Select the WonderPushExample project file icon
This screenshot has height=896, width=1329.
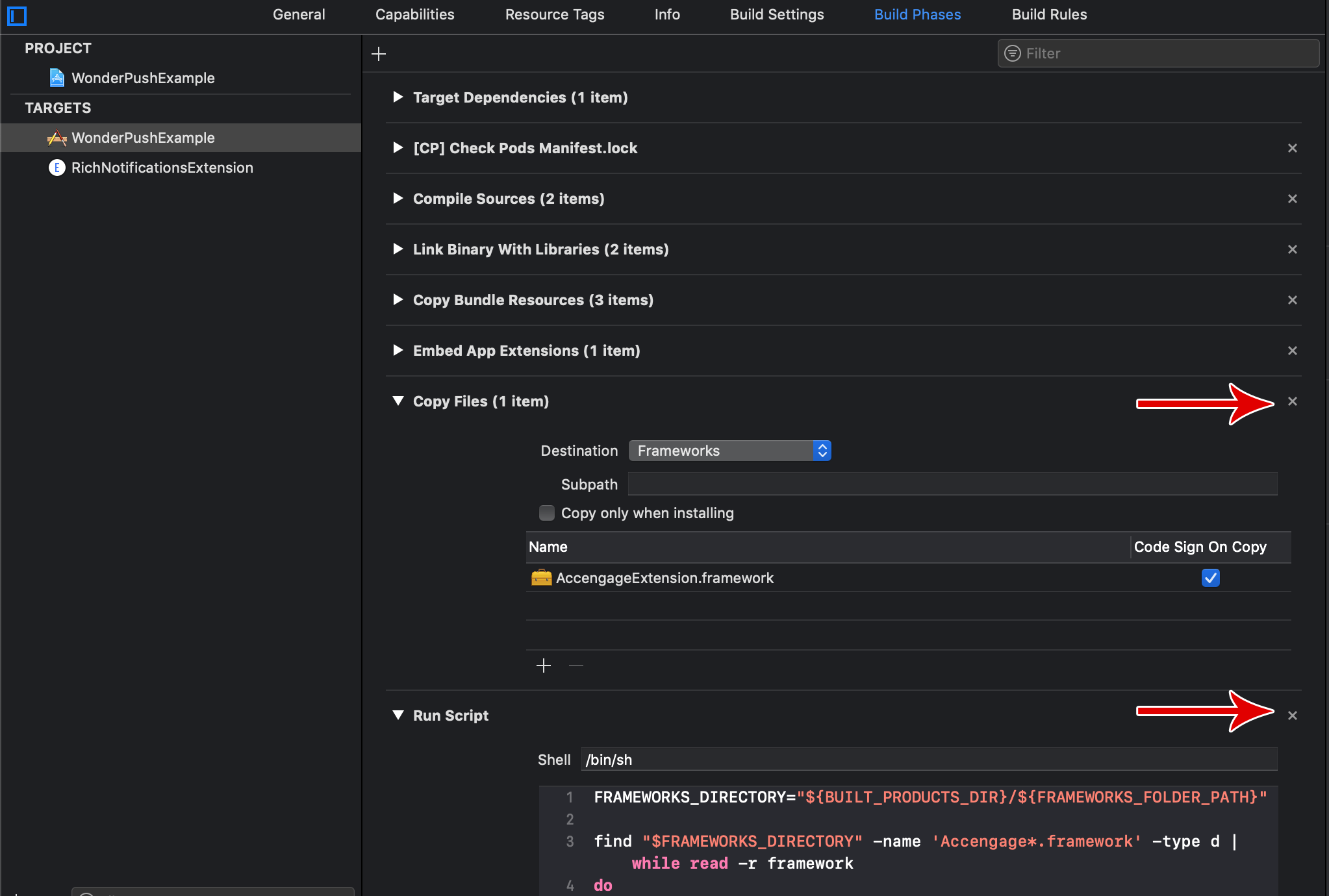(x=57, y=78)
